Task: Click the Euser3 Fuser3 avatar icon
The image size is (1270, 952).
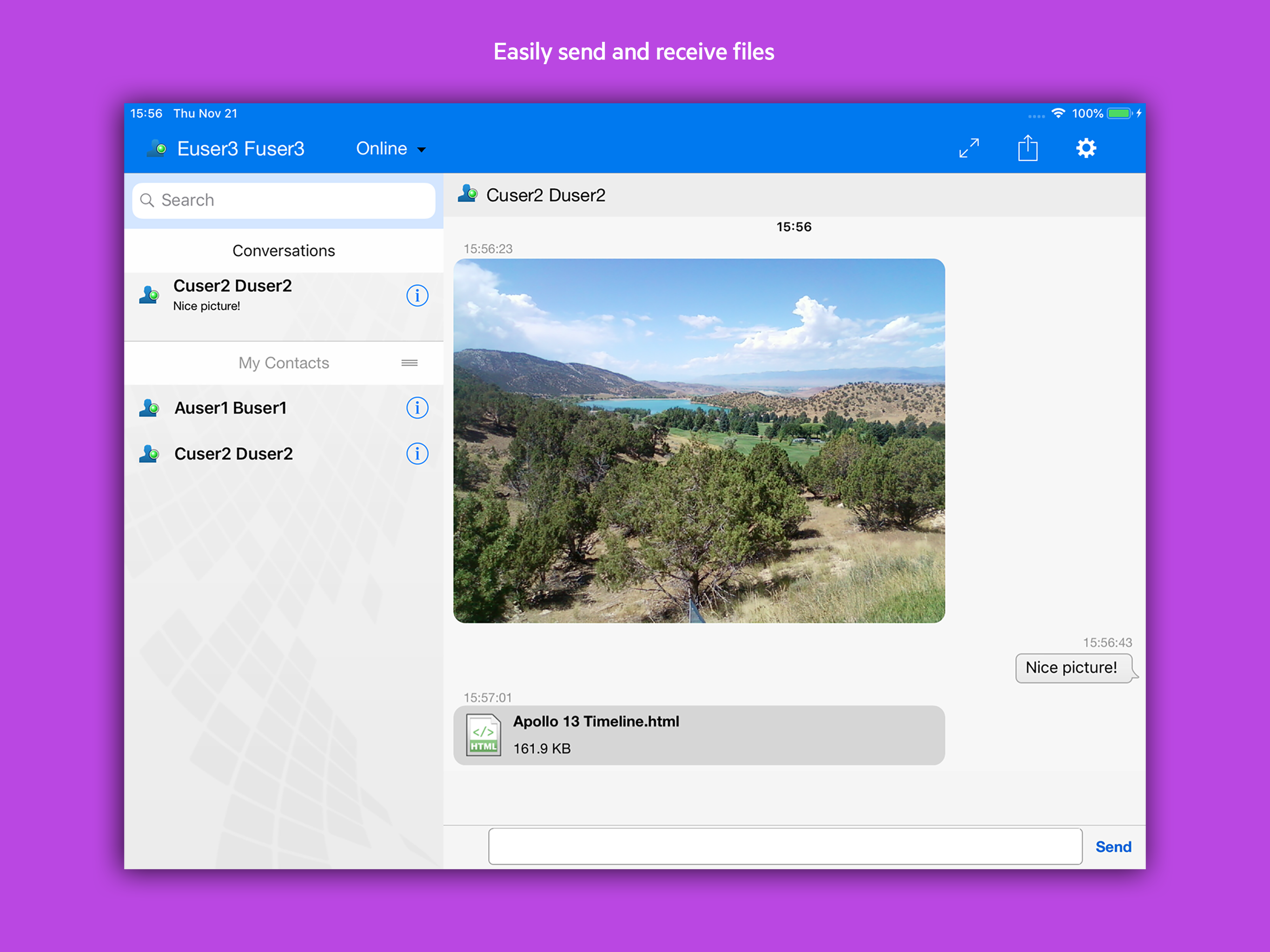Action: coord(156,148)
